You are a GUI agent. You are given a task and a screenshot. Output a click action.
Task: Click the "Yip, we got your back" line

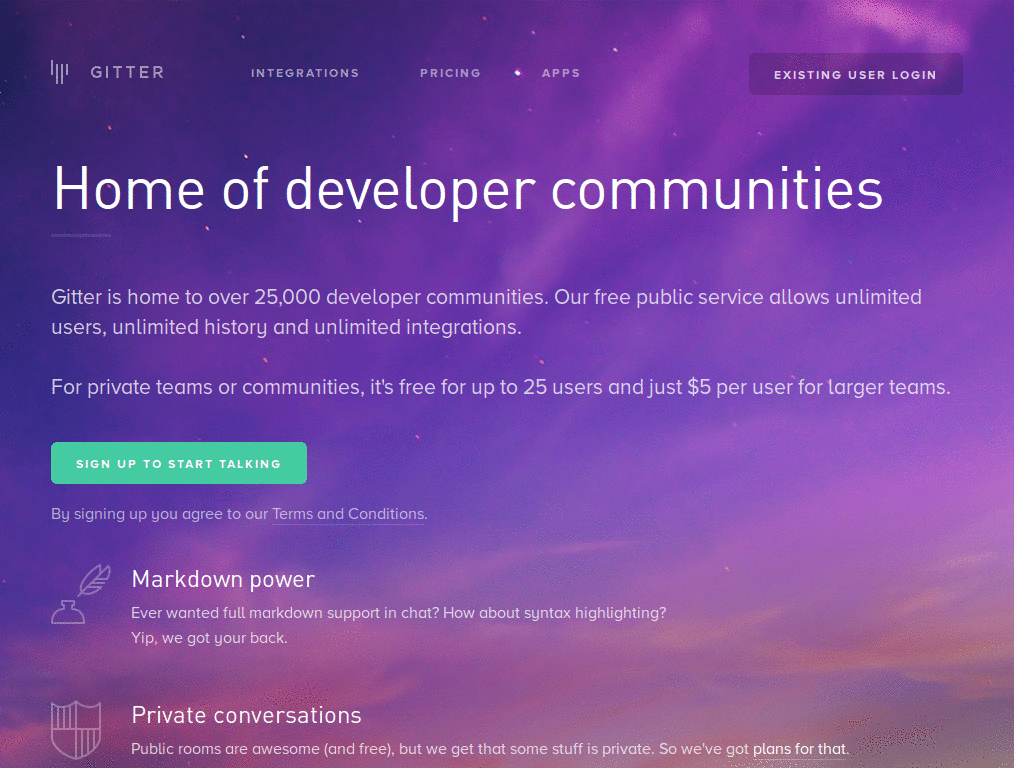pyautogui.click(x=209, y=638)
